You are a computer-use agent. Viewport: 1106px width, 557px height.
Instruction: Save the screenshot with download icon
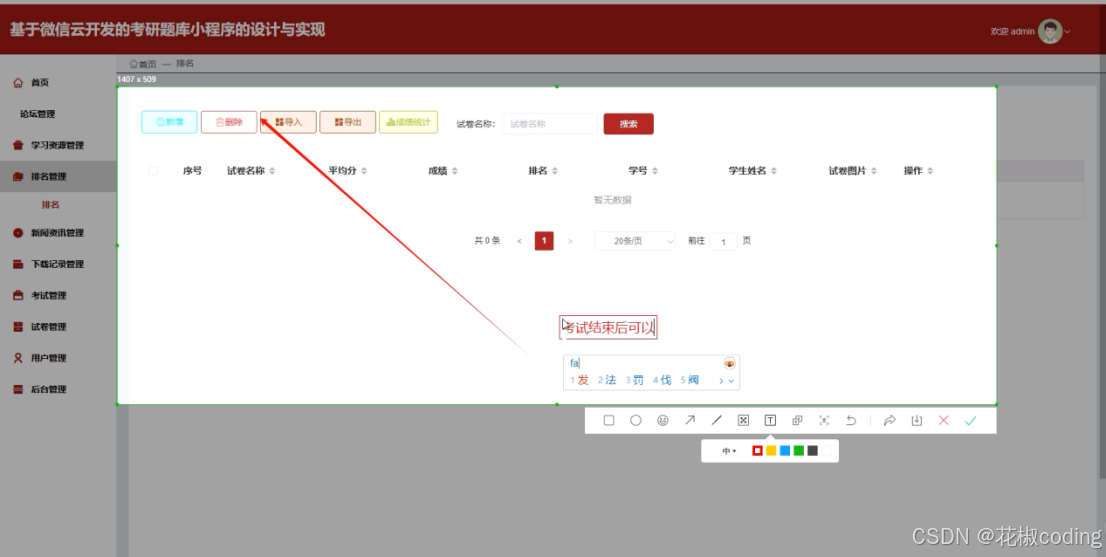(x=916, y=420)
